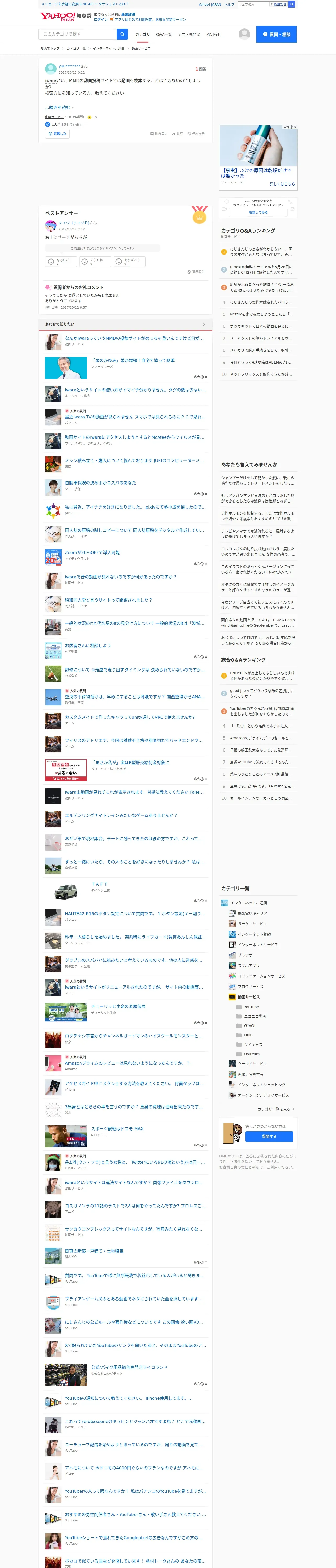Screen dimensions: 336x1568
Task: Open クラウドサービス category
Action: pos(248,1064)
